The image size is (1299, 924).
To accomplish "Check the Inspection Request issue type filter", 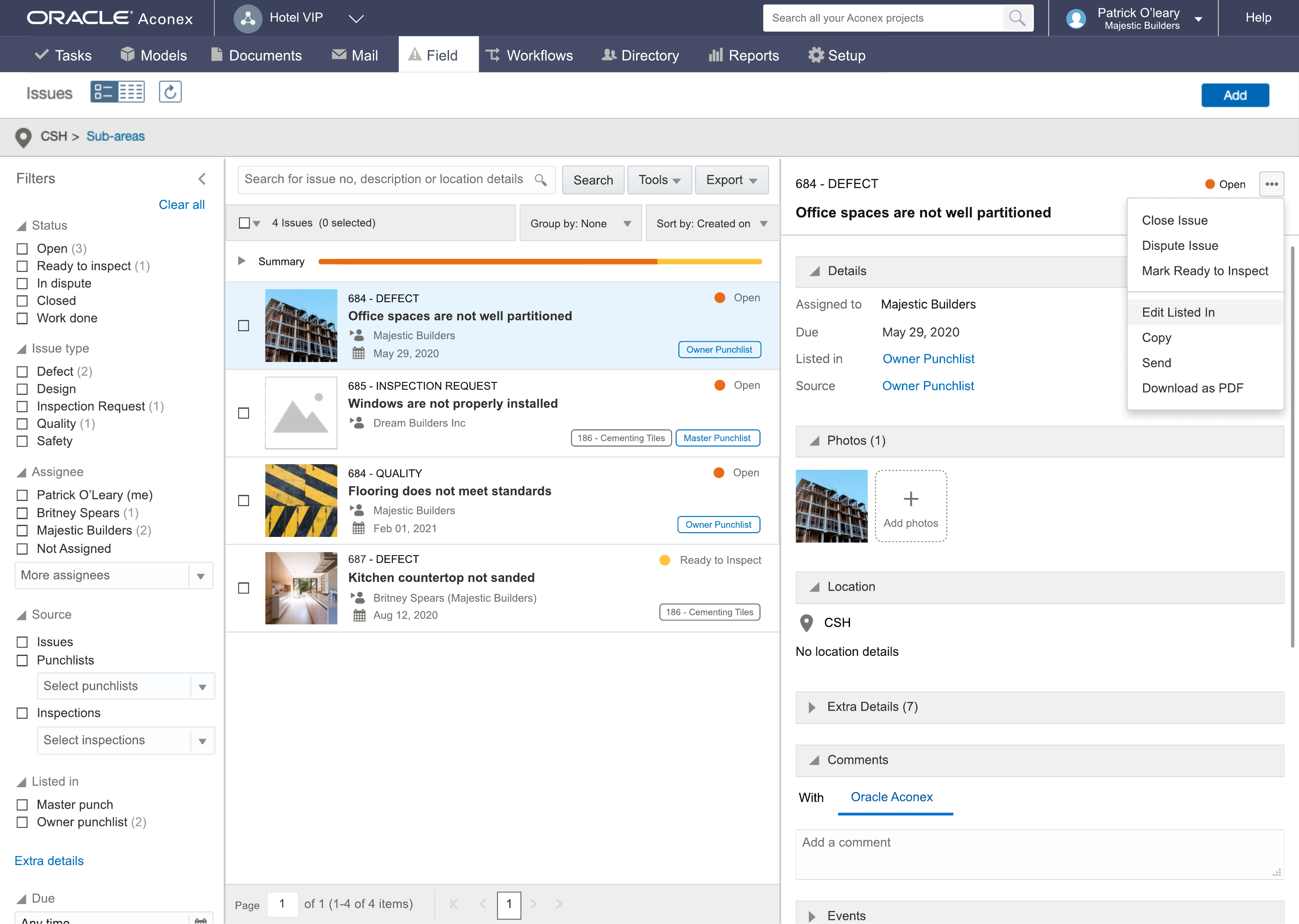I will click(22, 406).
